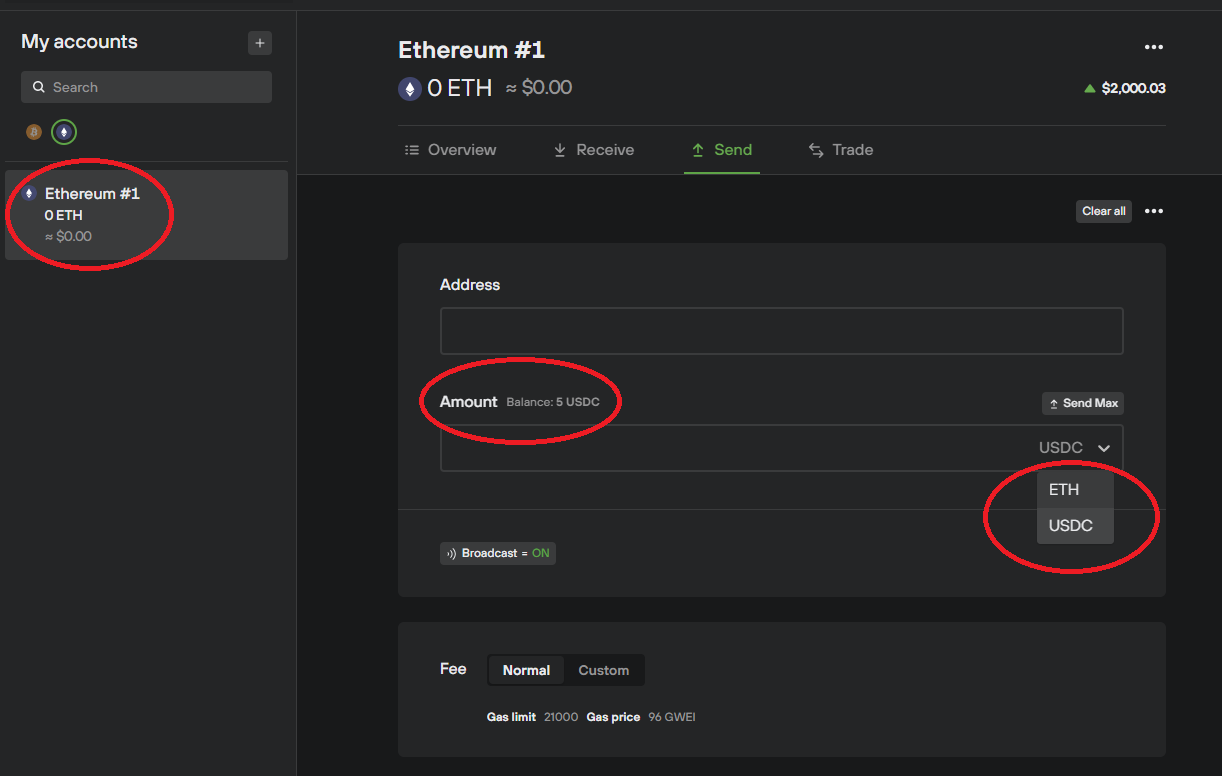Click the Clear all button

(x=1104, y=211)
